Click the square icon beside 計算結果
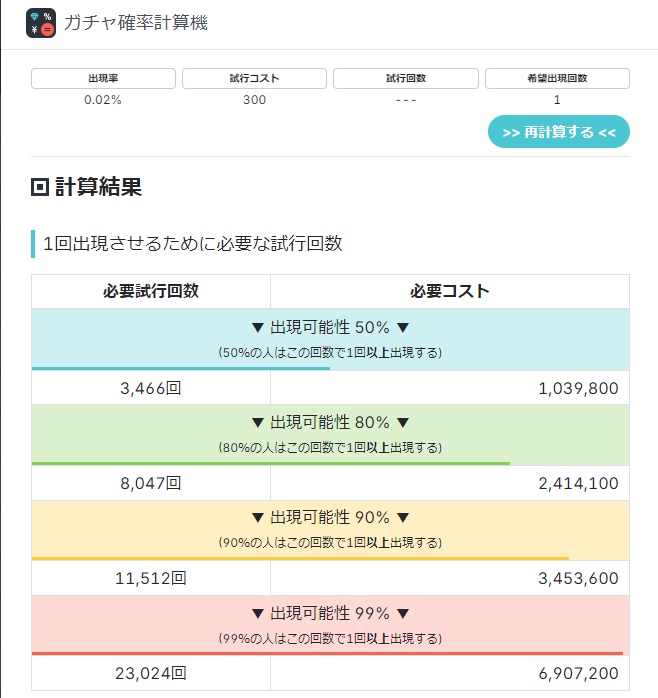The height and width of the screenshot is (698, 658). coord(40,186)
